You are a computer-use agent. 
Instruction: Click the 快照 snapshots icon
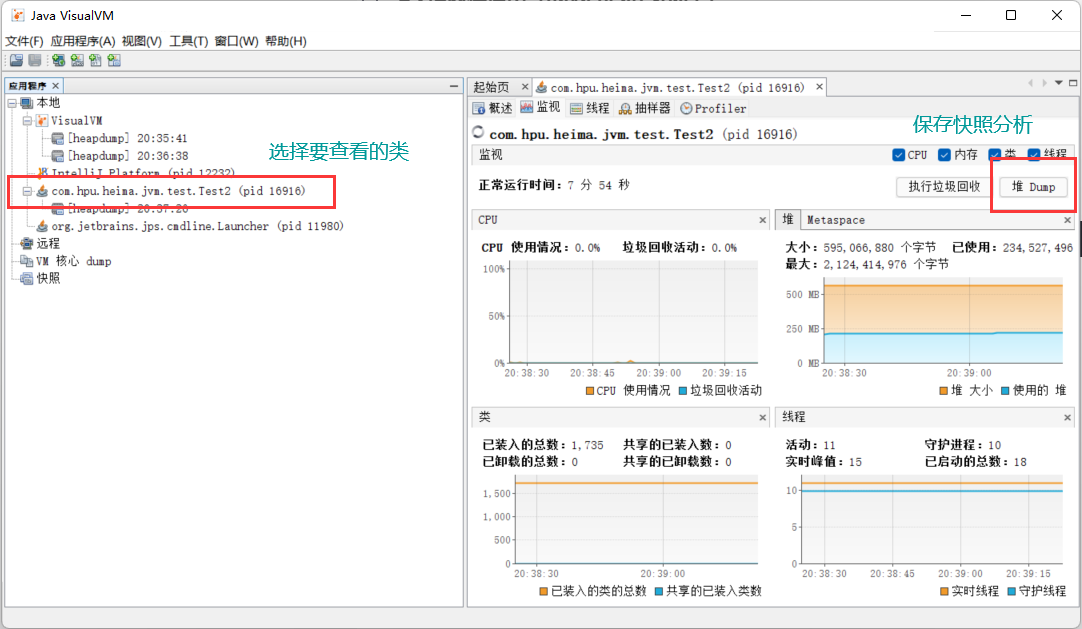27,279
